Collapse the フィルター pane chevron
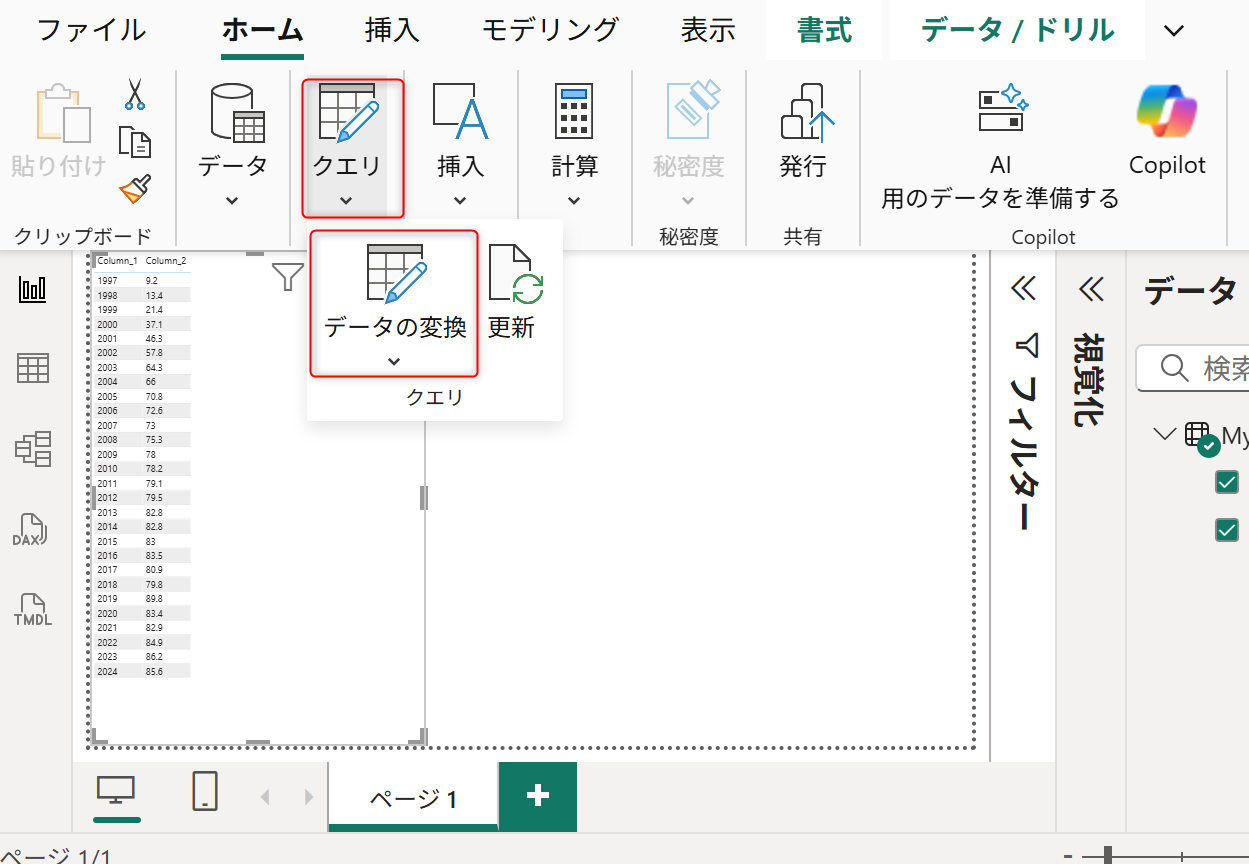This screenshot has width=1249, height=864. (1022, 289)
